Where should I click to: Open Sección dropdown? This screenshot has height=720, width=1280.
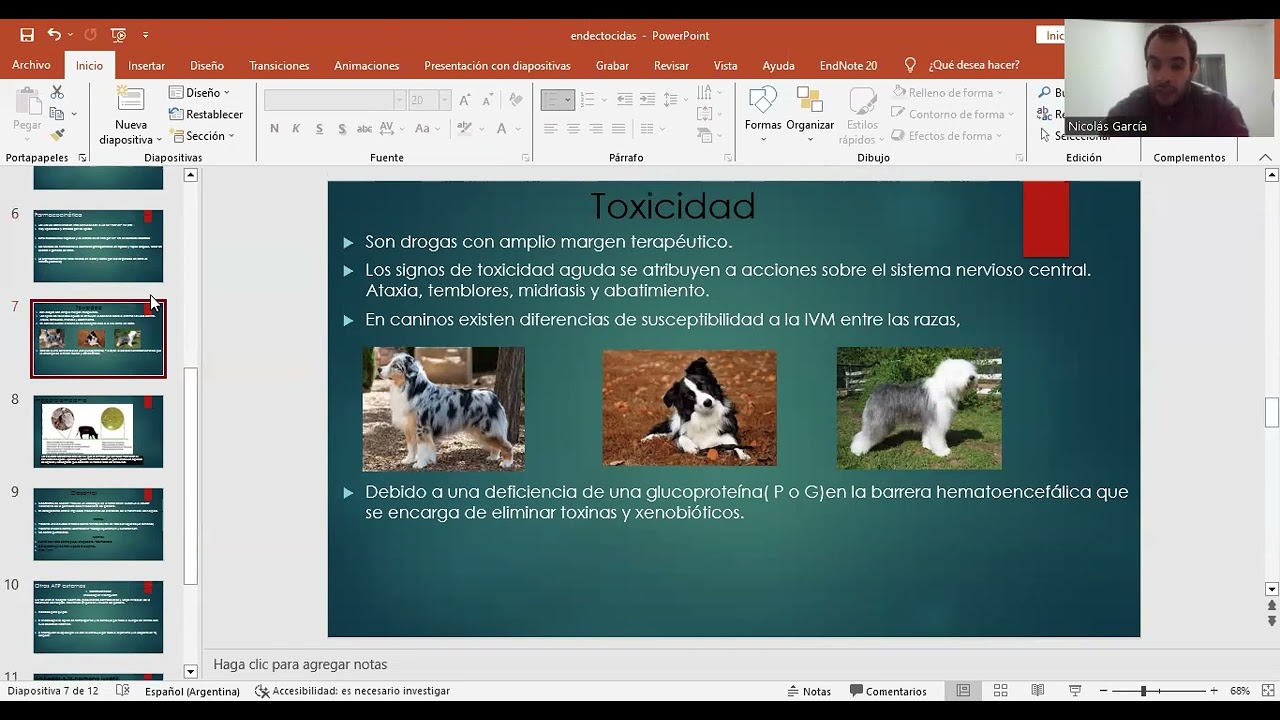tap(203, 136)
